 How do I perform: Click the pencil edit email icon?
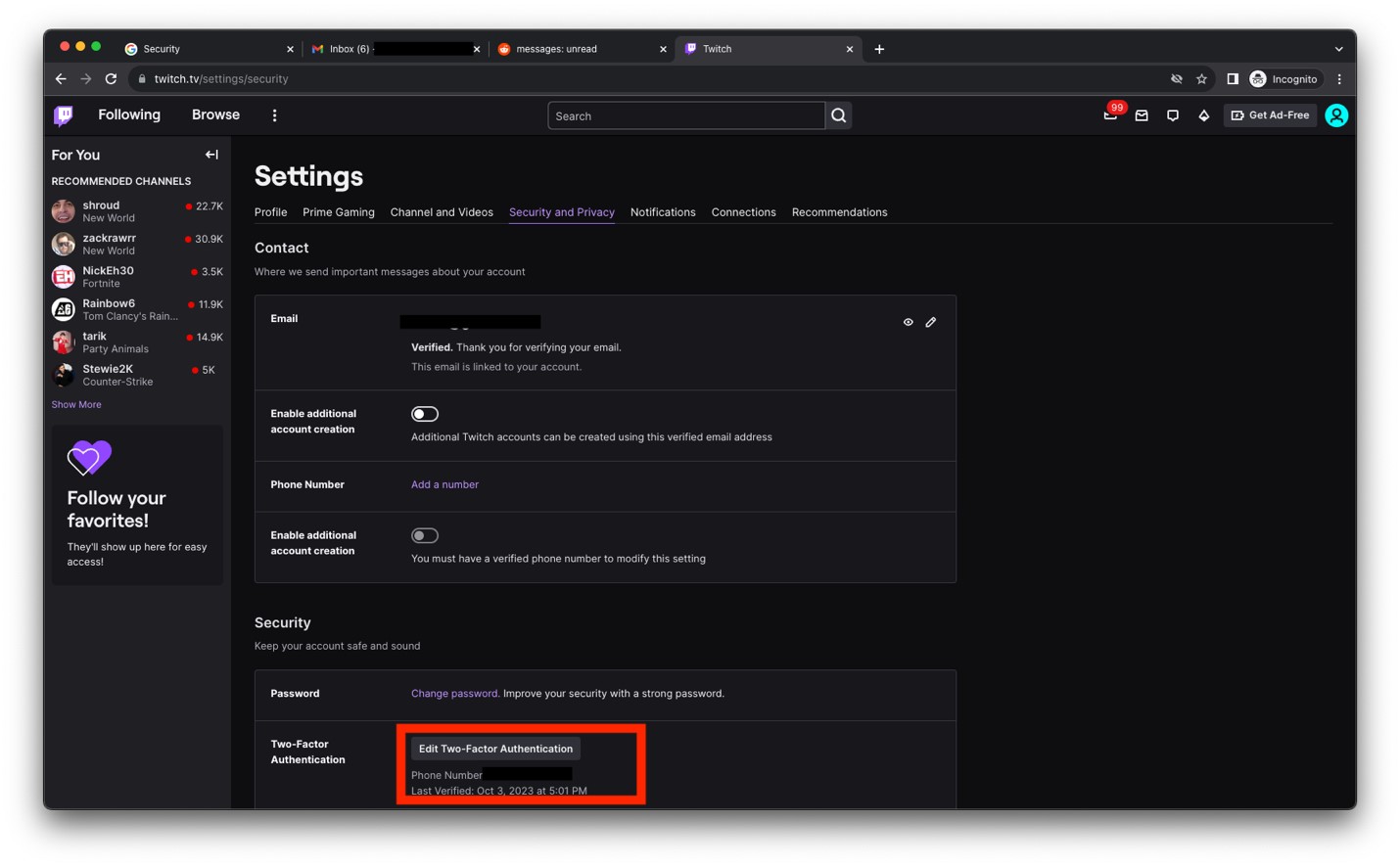coord(931,322)
